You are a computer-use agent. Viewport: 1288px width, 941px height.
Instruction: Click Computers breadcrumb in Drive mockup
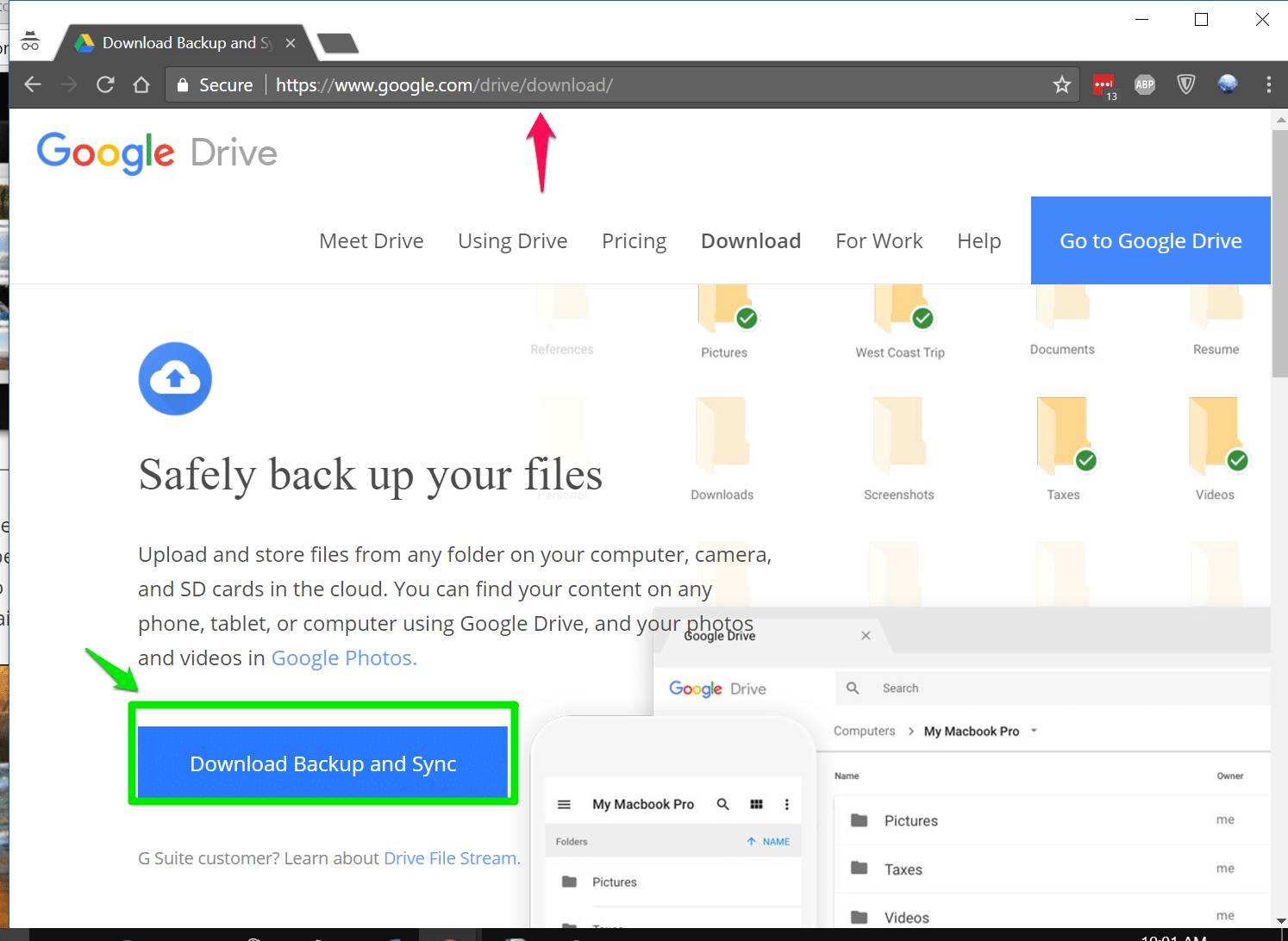coord(864,731)
